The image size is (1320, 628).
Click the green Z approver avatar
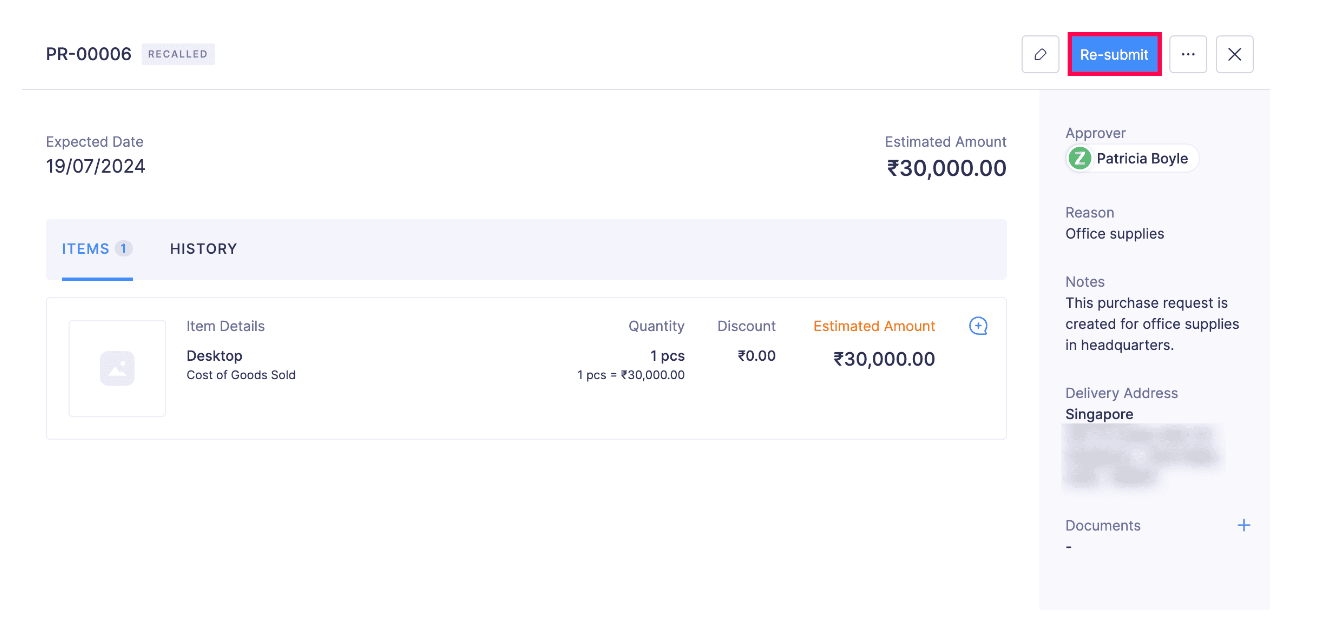(x=1080, y=158)
